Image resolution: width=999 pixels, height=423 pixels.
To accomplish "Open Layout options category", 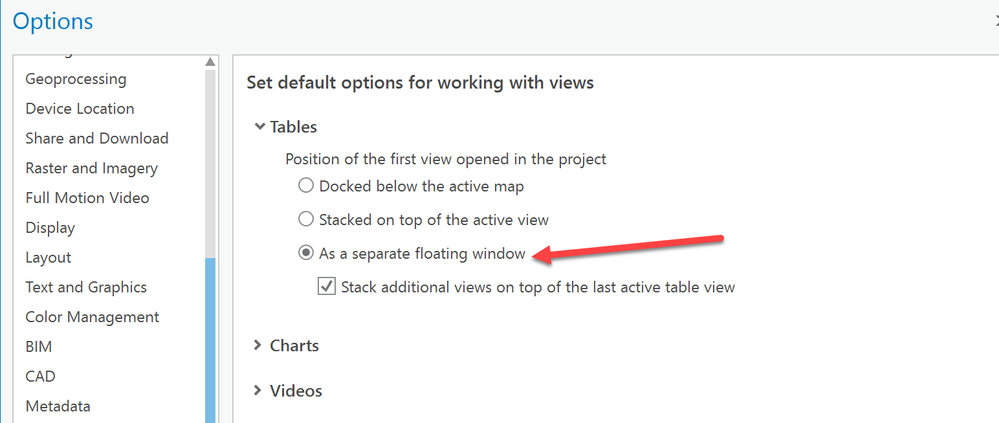I will pyautogui.click(x=48, y=257).
